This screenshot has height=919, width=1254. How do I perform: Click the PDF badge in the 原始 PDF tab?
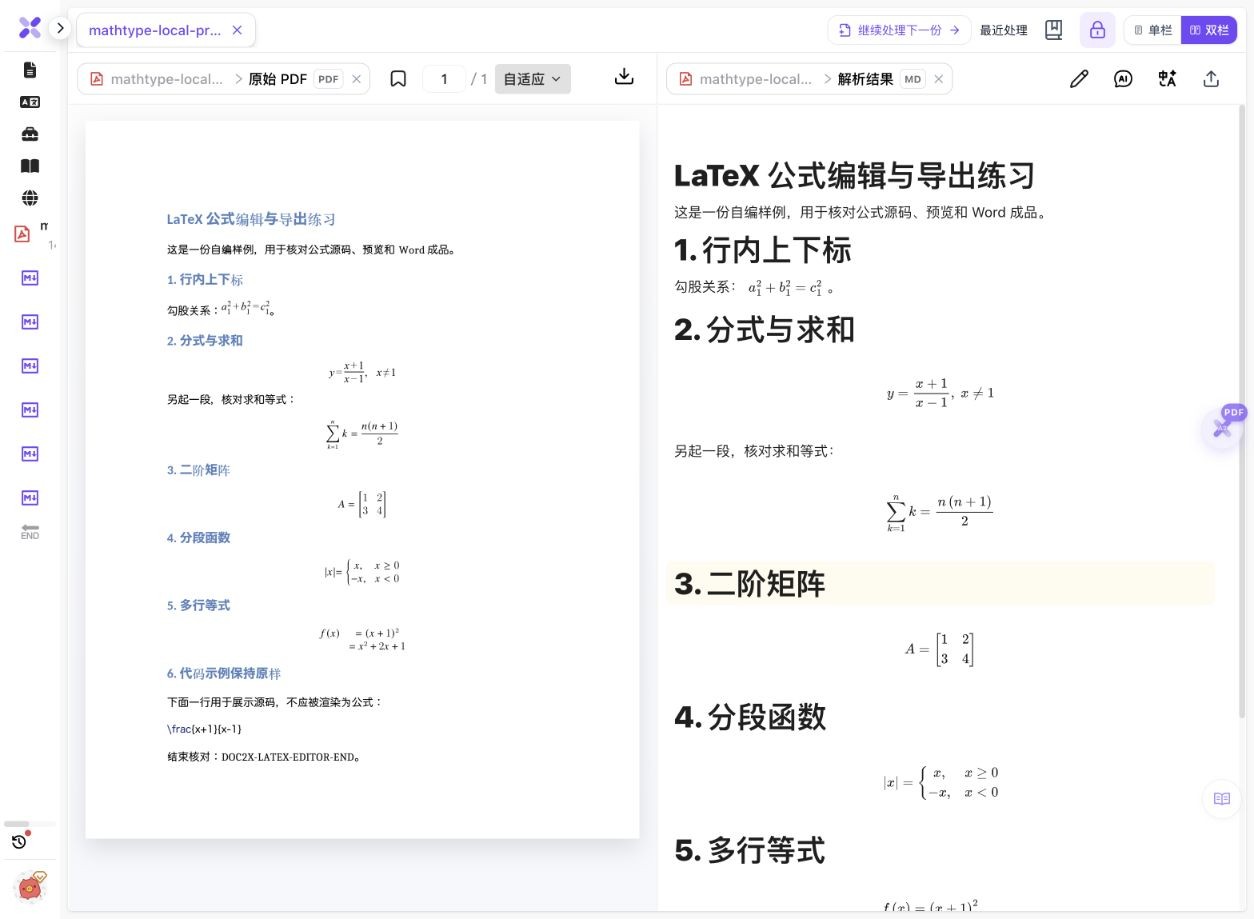click(328, 79)
